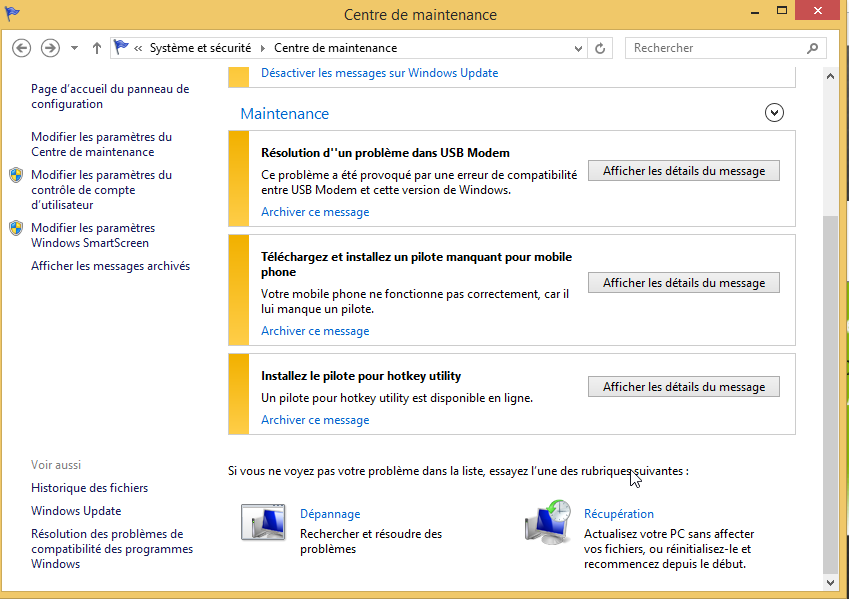Click the Forward navigation arrow
The image size is (849, 599).
click(x=50, y=48)
